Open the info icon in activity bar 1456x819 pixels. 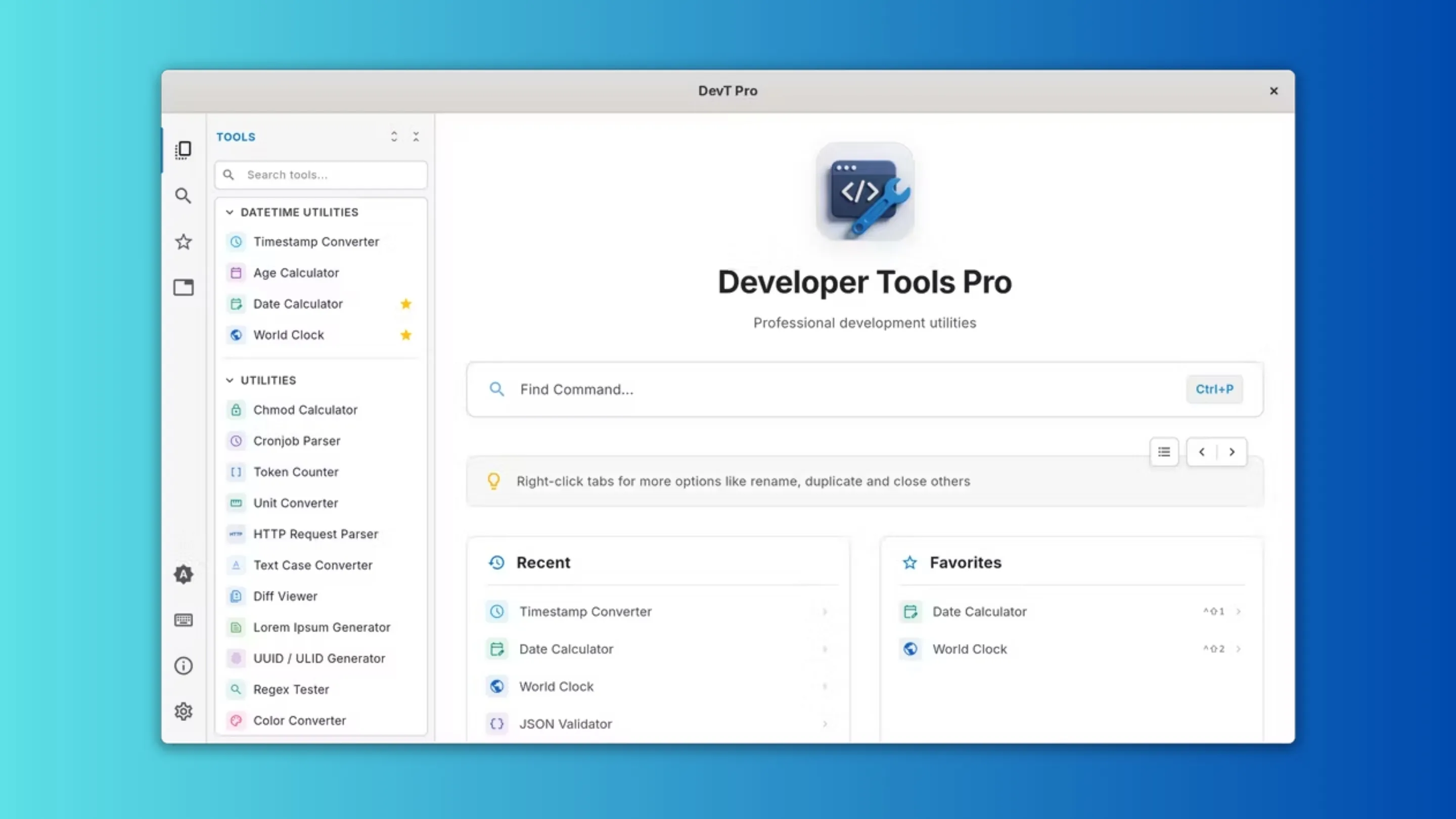pos(183,666)
